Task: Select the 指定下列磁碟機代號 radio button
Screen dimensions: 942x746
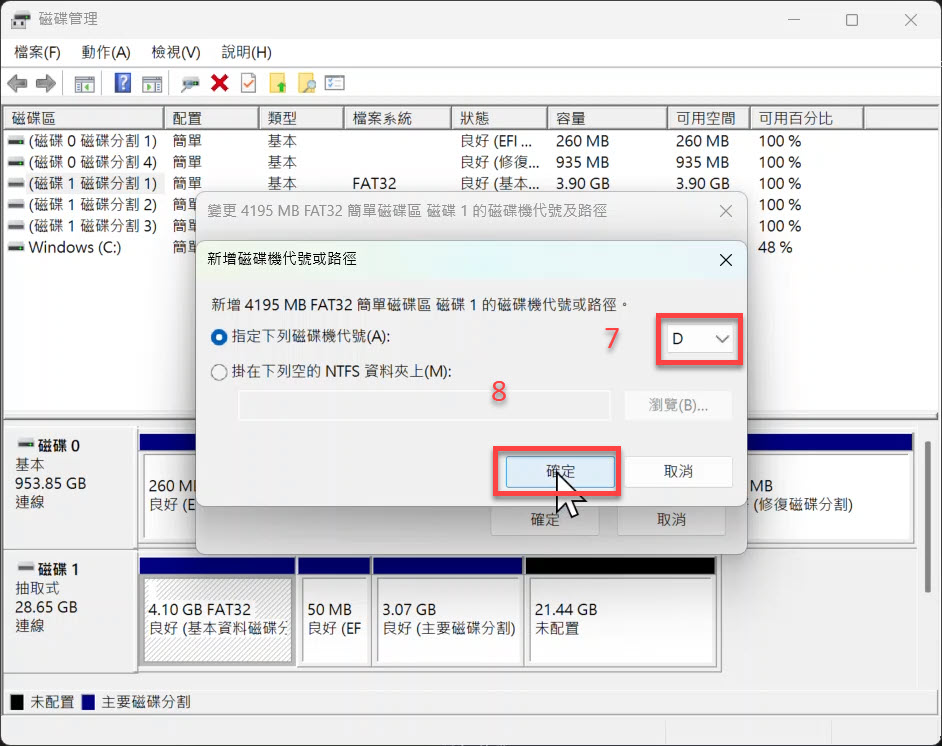Action: [x=220, y=338]
